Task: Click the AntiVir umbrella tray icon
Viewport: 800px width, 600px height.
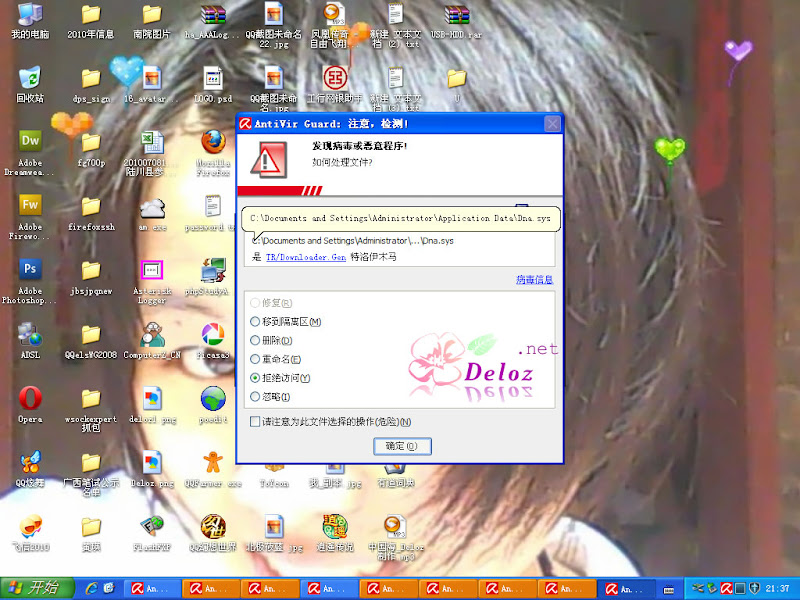Action: (726, 588)
